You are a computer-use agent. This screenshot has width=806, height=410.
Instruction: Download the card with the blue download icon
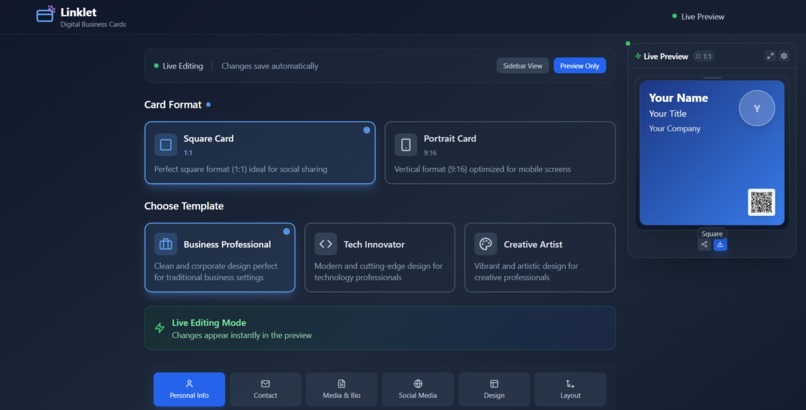pos(720,245)
